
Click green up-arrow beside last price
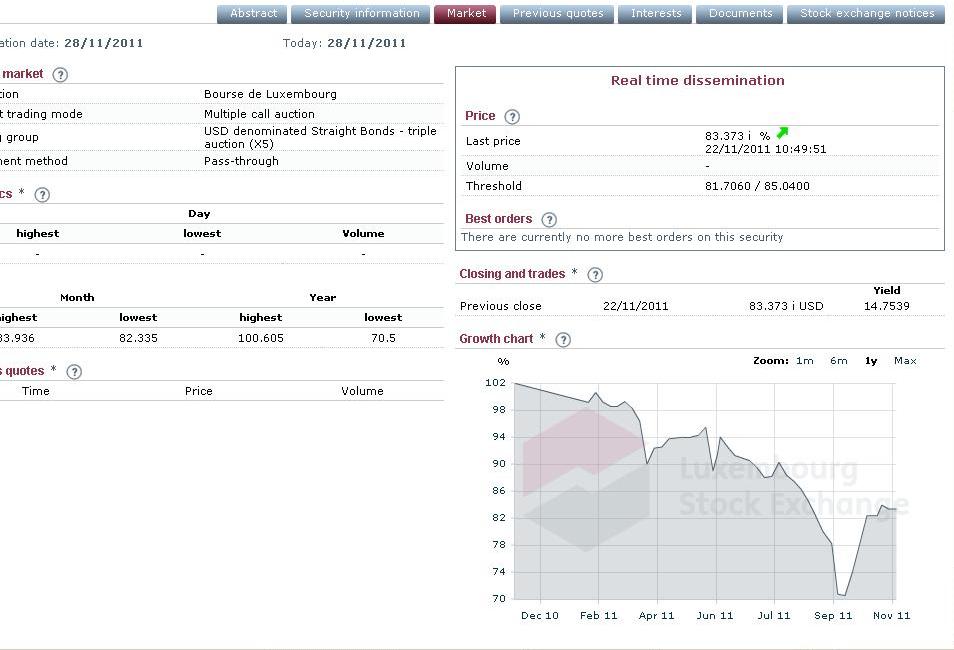782,133
